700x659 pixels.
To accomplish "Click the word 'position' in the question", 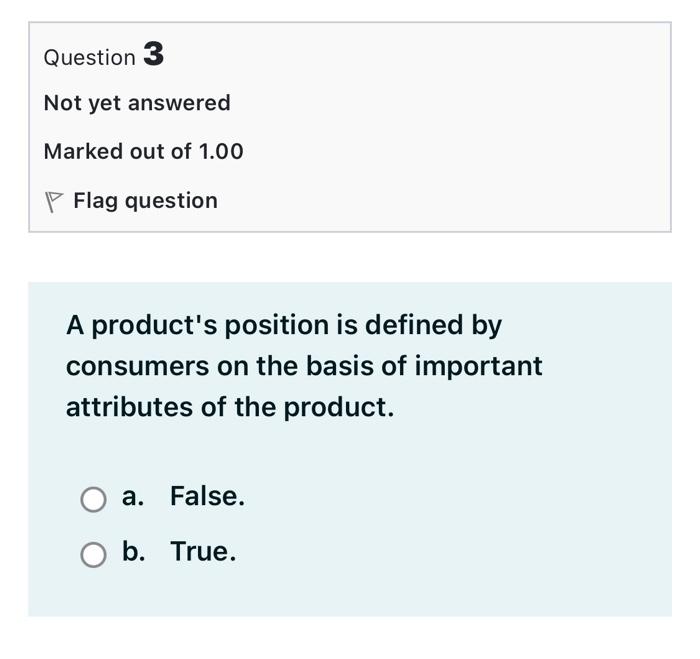I will [276, 326].
